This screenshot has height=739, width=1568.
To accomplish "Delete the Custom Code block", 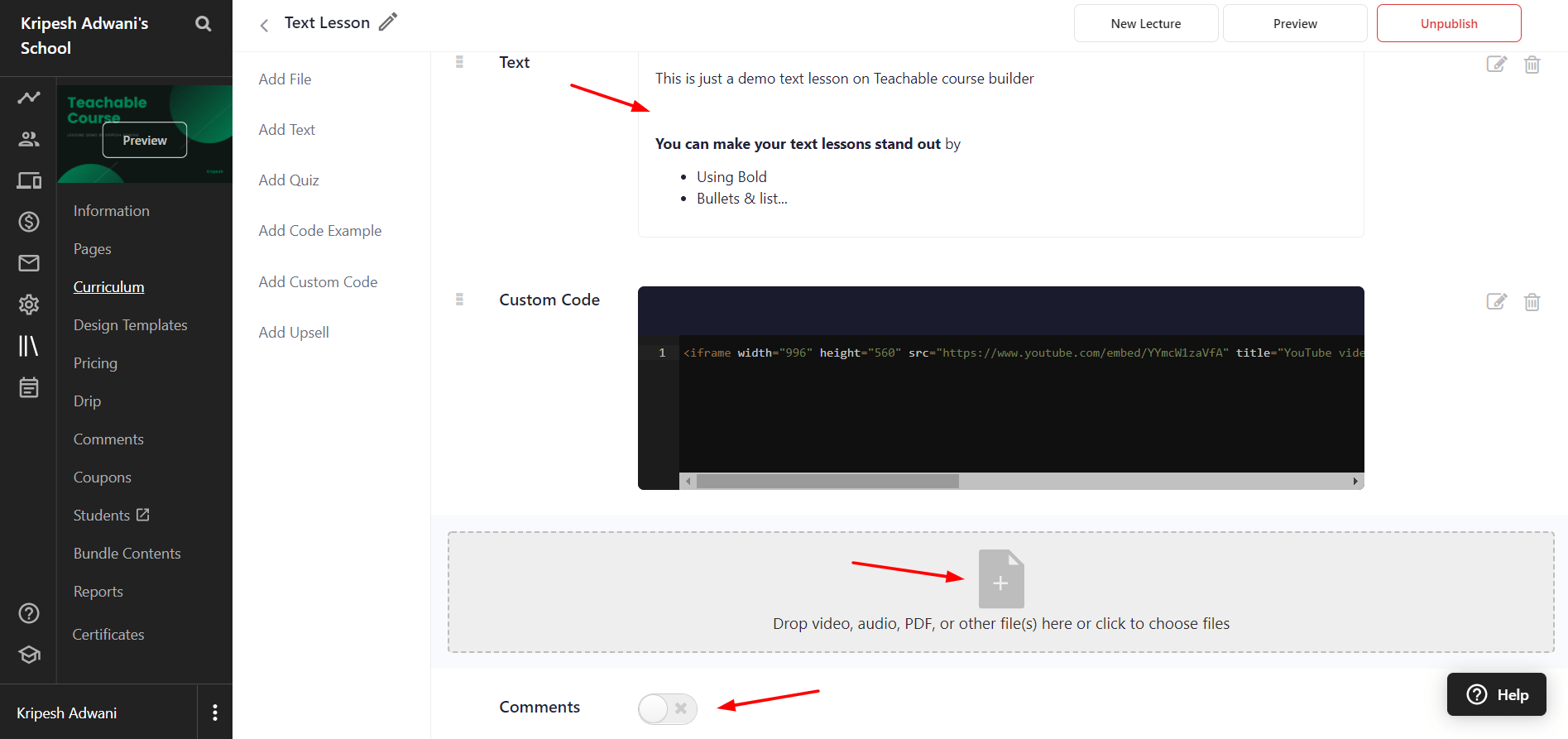I will click(1532, 302).
